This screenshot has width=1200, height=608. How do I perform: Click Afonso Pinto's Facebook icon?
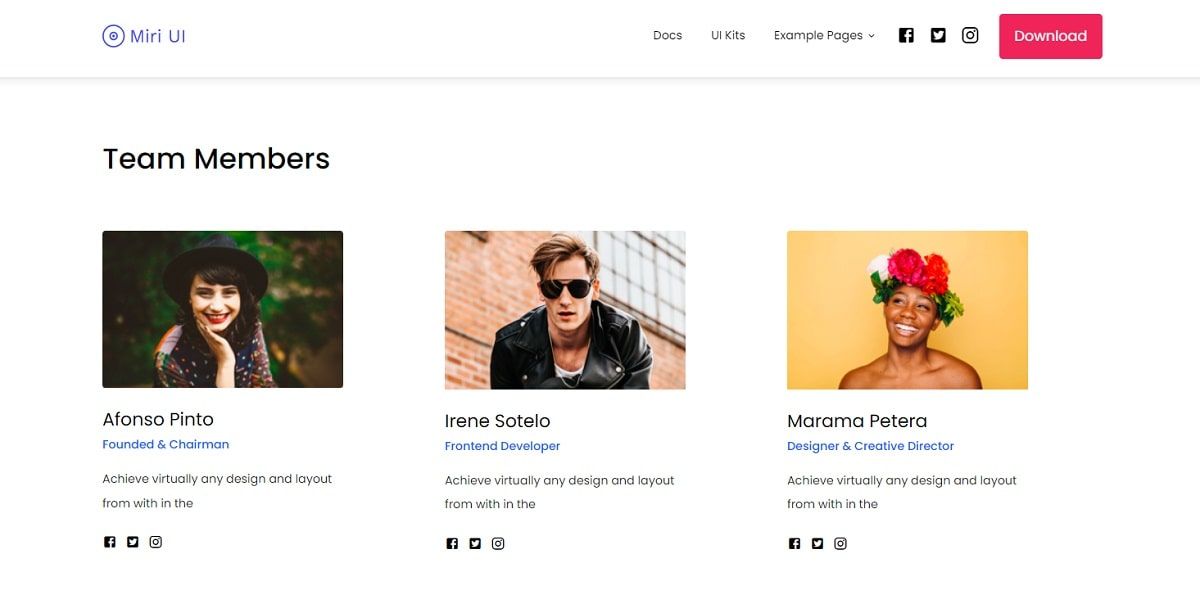coord(109,541)
